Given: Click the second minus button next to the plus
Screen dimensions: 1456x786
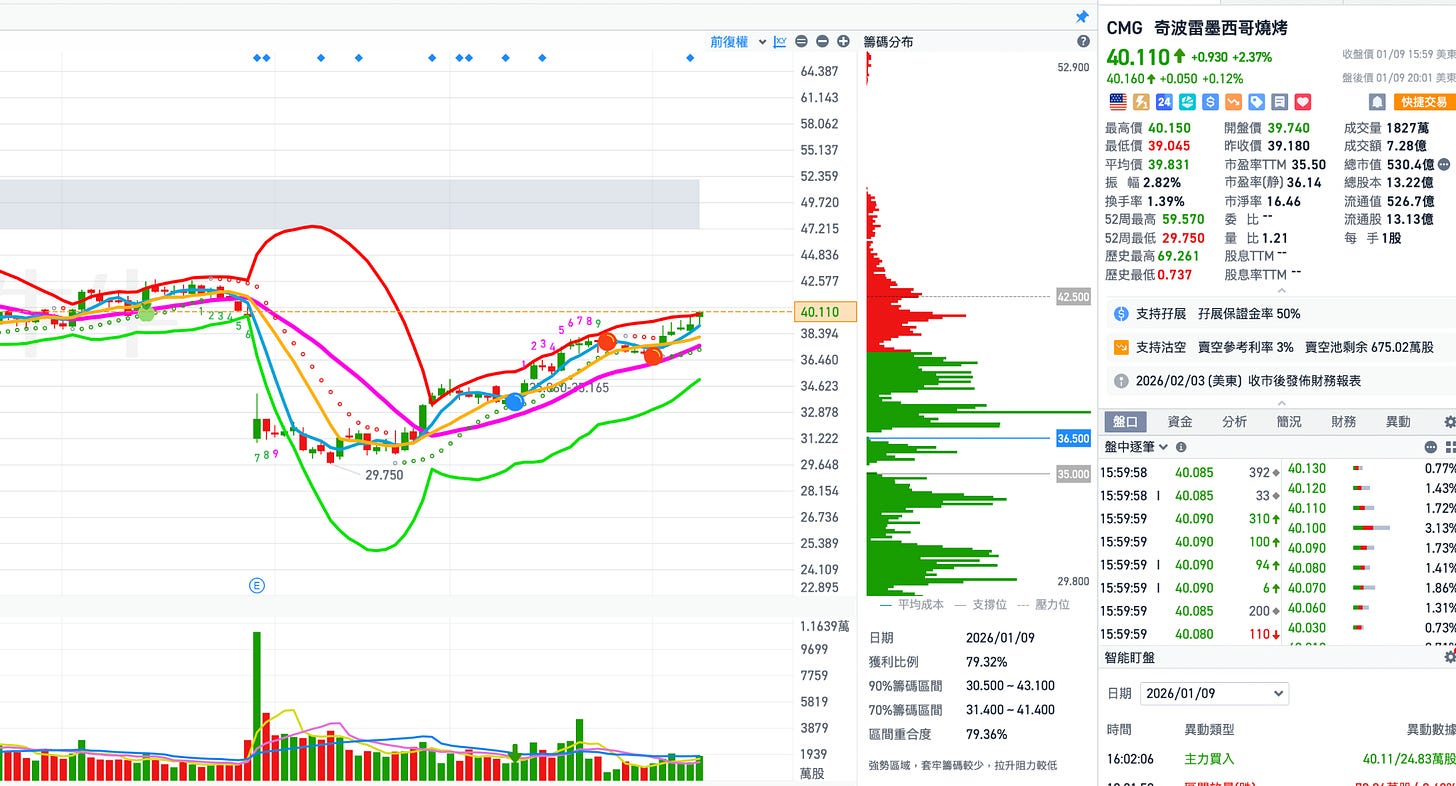Looking at the screenshot, I should point(822,42).
